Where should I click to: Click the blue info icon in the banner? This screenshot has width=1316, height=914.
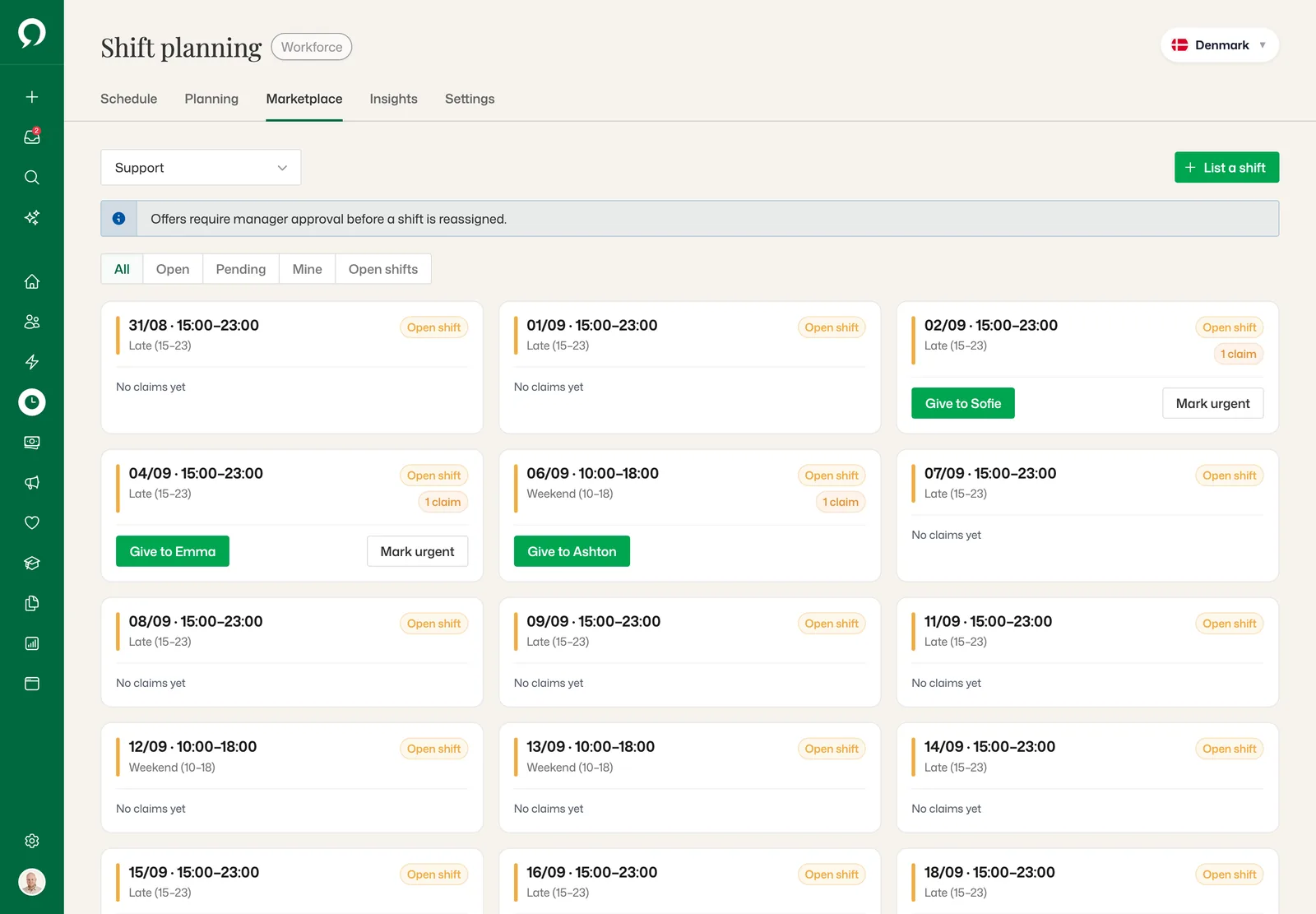click(118, 219)
